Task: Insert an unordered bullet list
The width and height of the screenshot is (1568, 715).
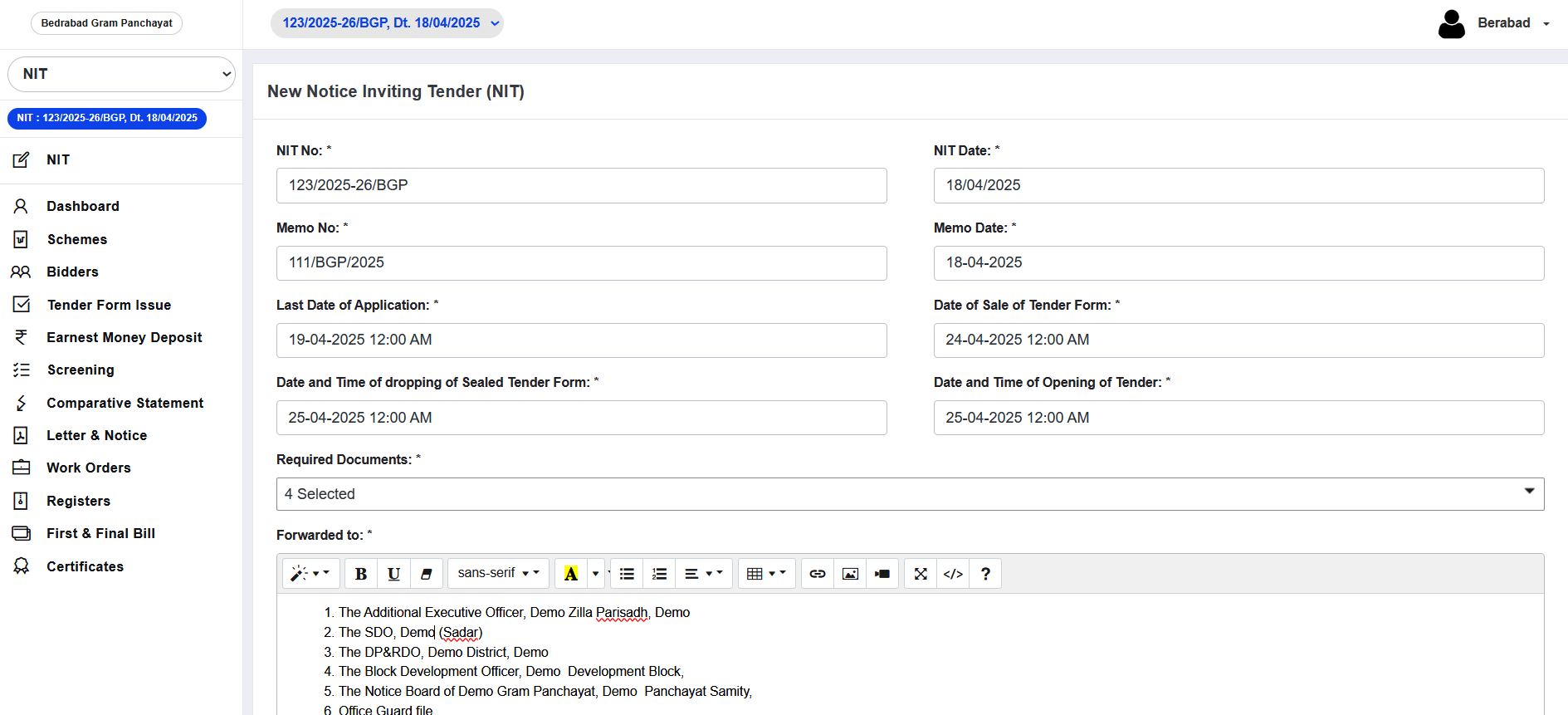Action: (x=627, y=574)
